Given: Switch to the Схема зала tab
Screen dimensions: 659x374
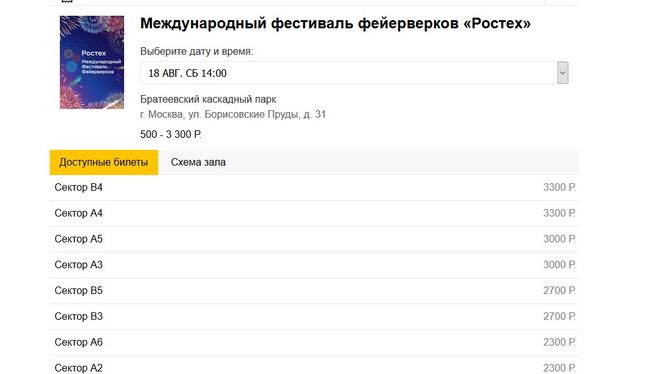Looking at the screenshot, I should (198, 162).
